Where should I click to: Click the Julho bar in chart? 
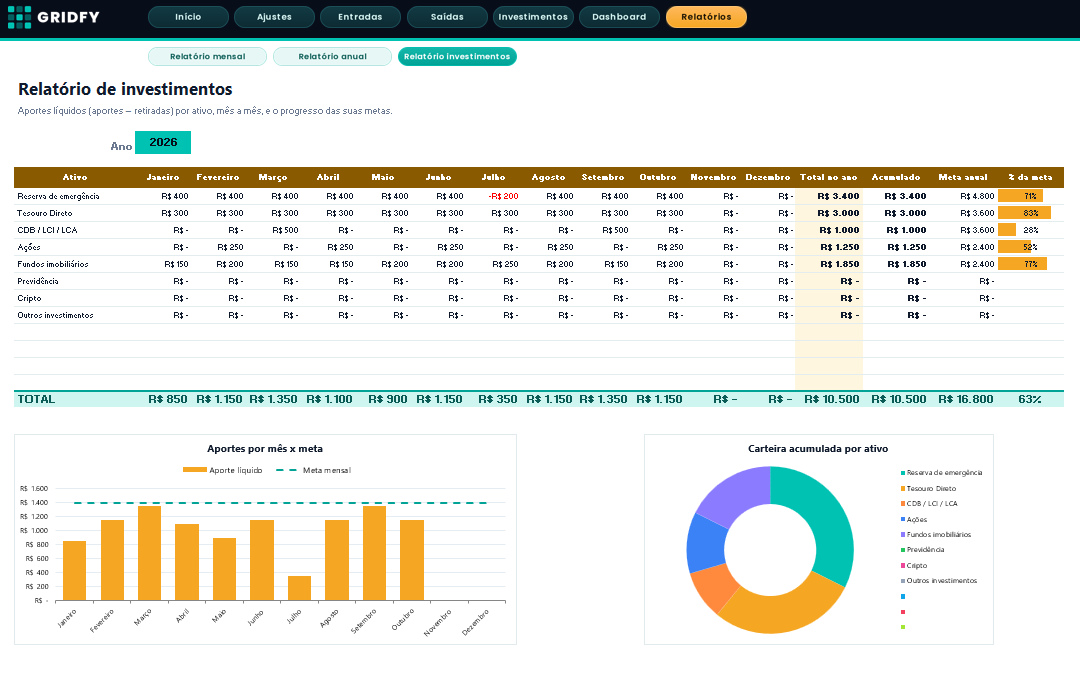point(300,589)
